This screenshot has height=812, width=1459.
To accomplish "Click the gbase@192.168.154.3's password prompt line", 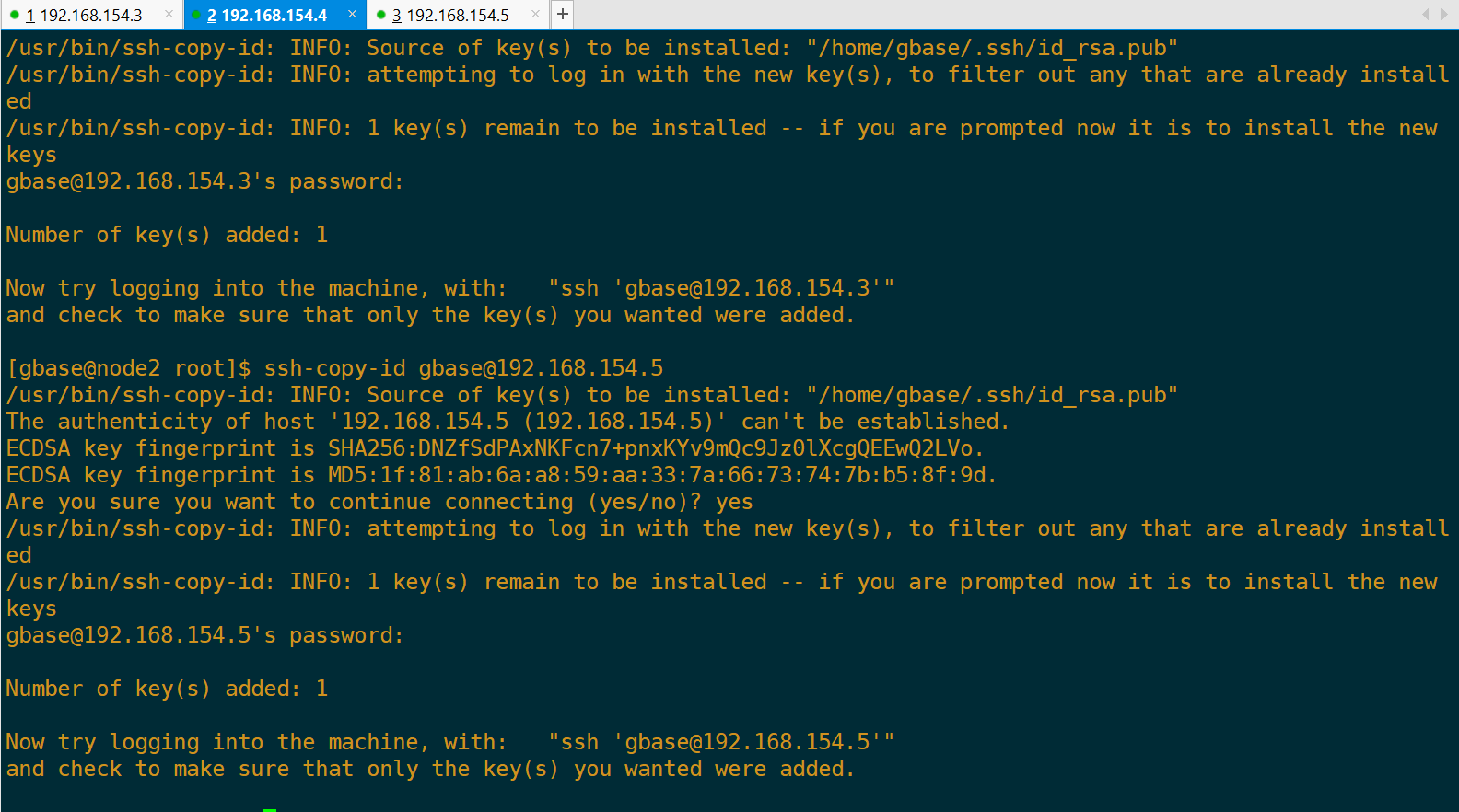I will pyautogui.click(x=204, y=181).
